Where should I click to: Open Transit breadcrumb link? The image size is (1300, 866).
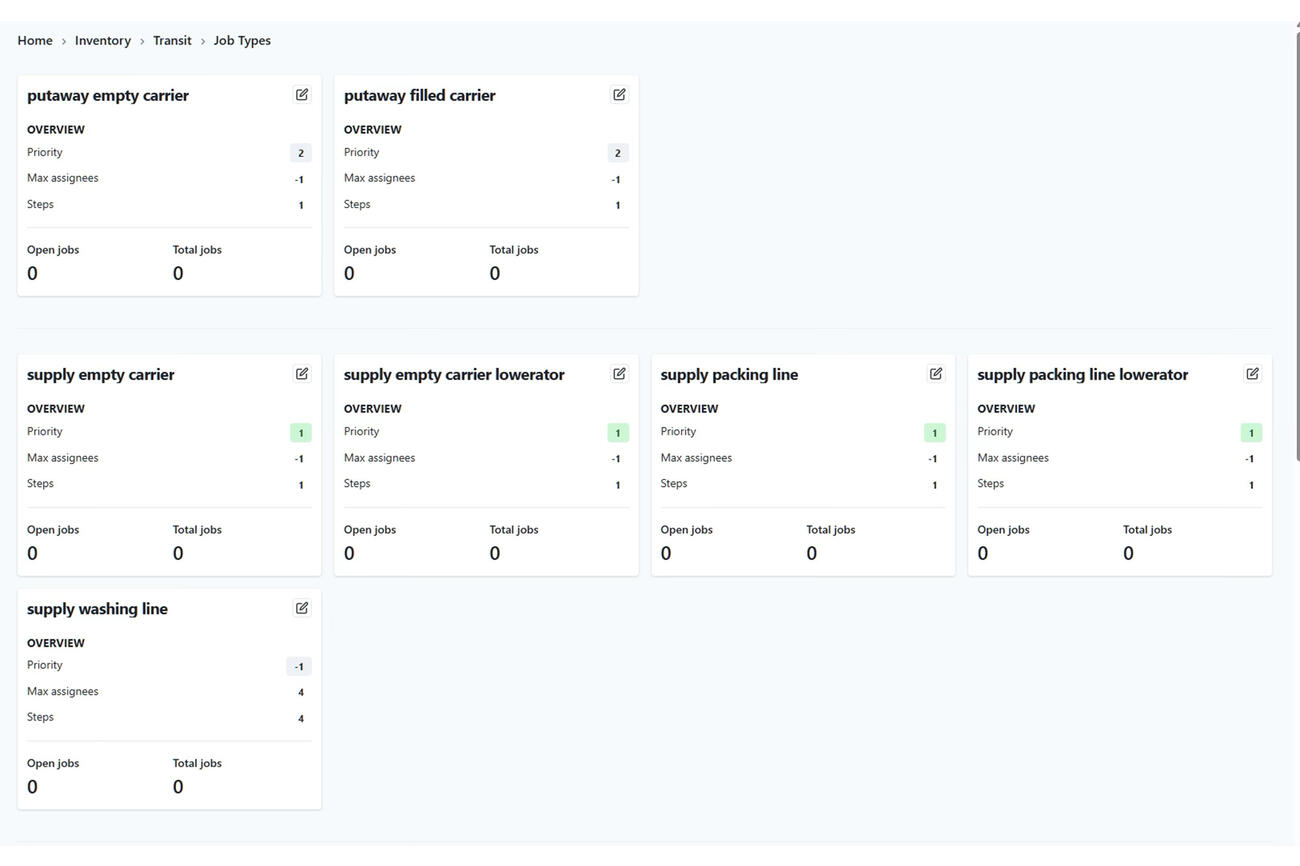click(x=172, y=41)
